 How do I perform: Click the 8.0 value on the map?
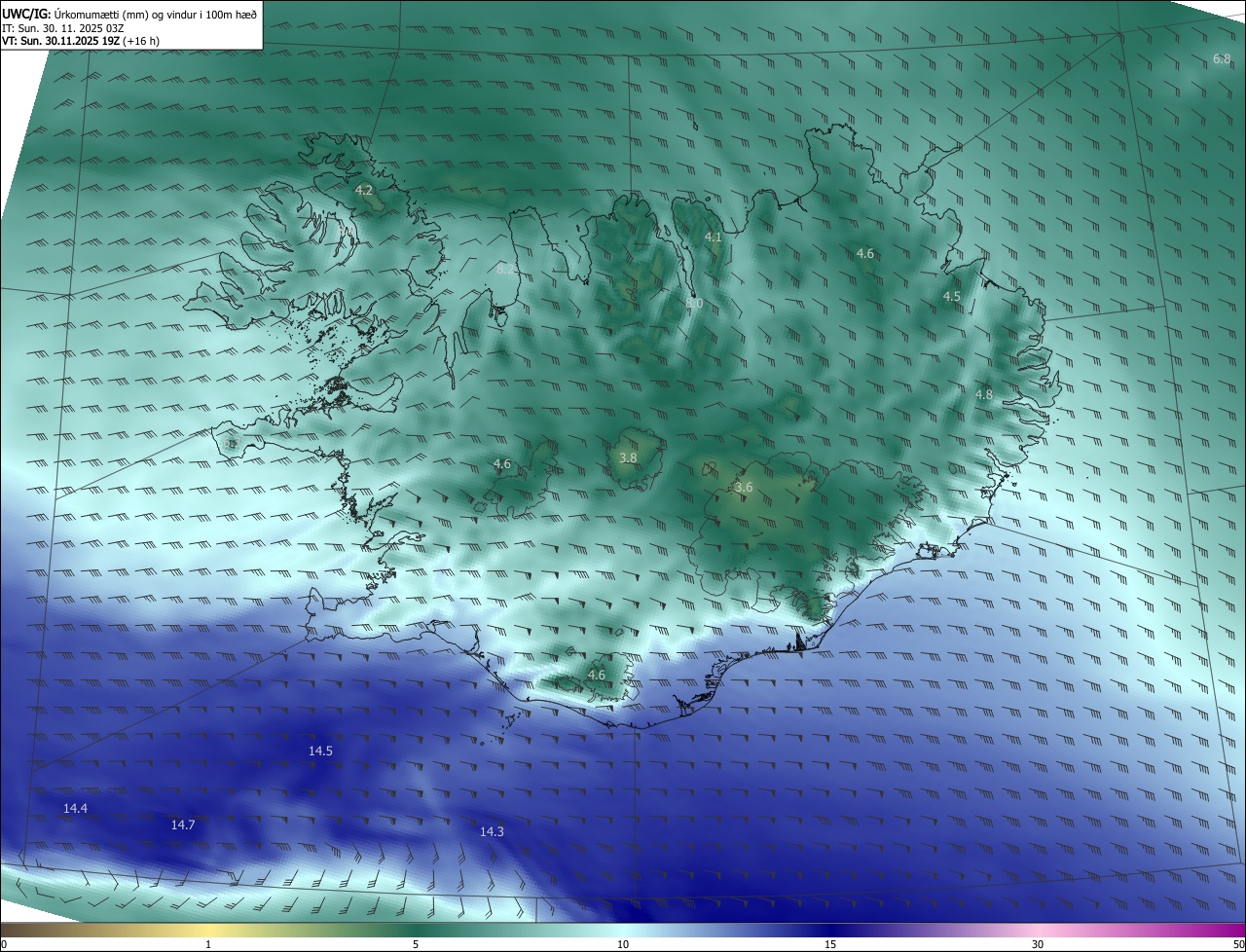(x=694, y=304)
